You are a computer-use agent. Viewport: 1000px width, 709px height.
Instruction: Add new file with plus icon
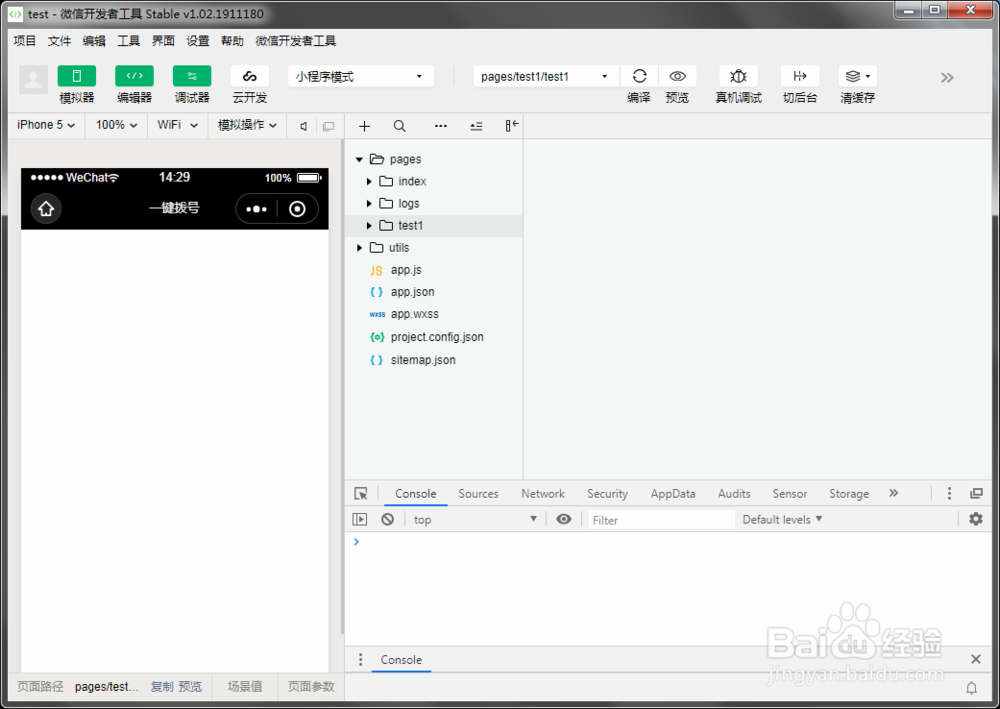364,126
